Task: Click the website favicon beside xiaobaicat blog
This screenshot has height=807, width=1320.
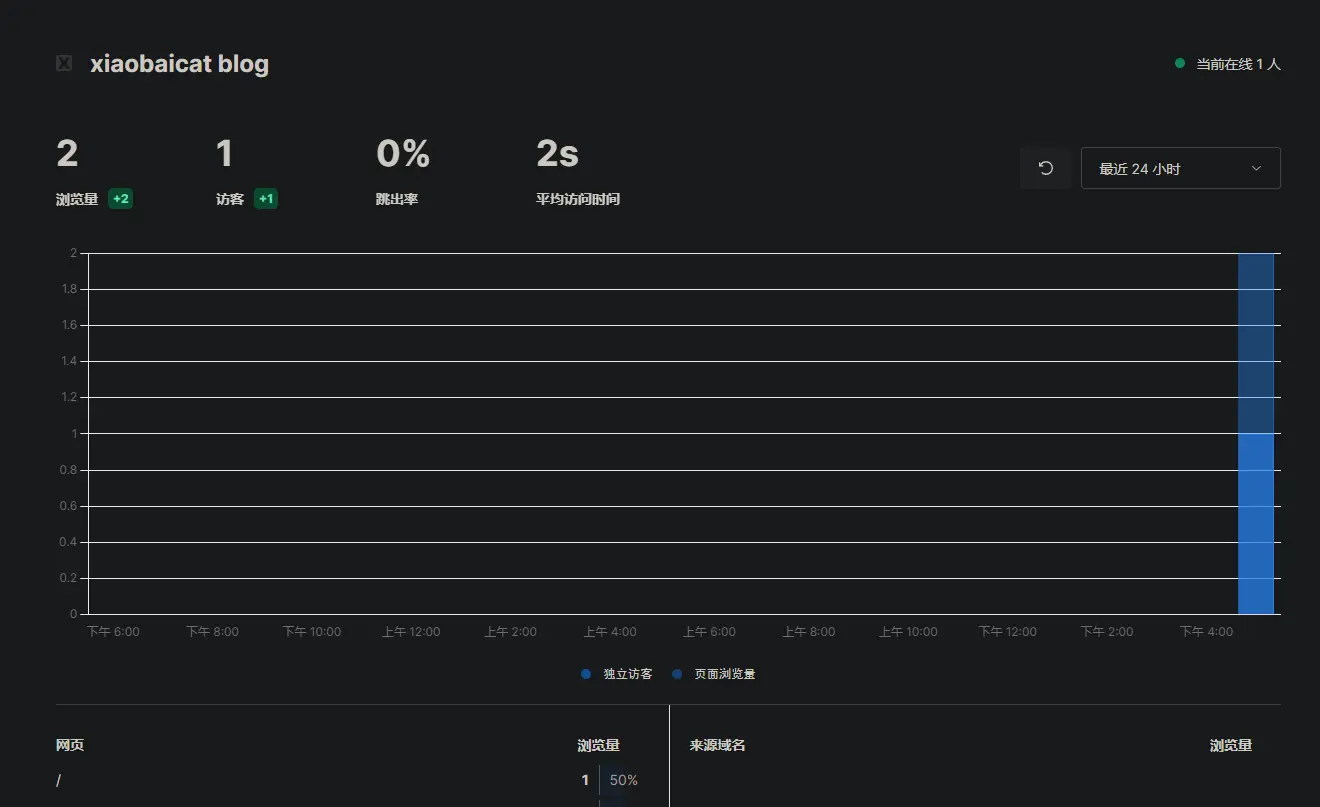Action: [64, 64]
